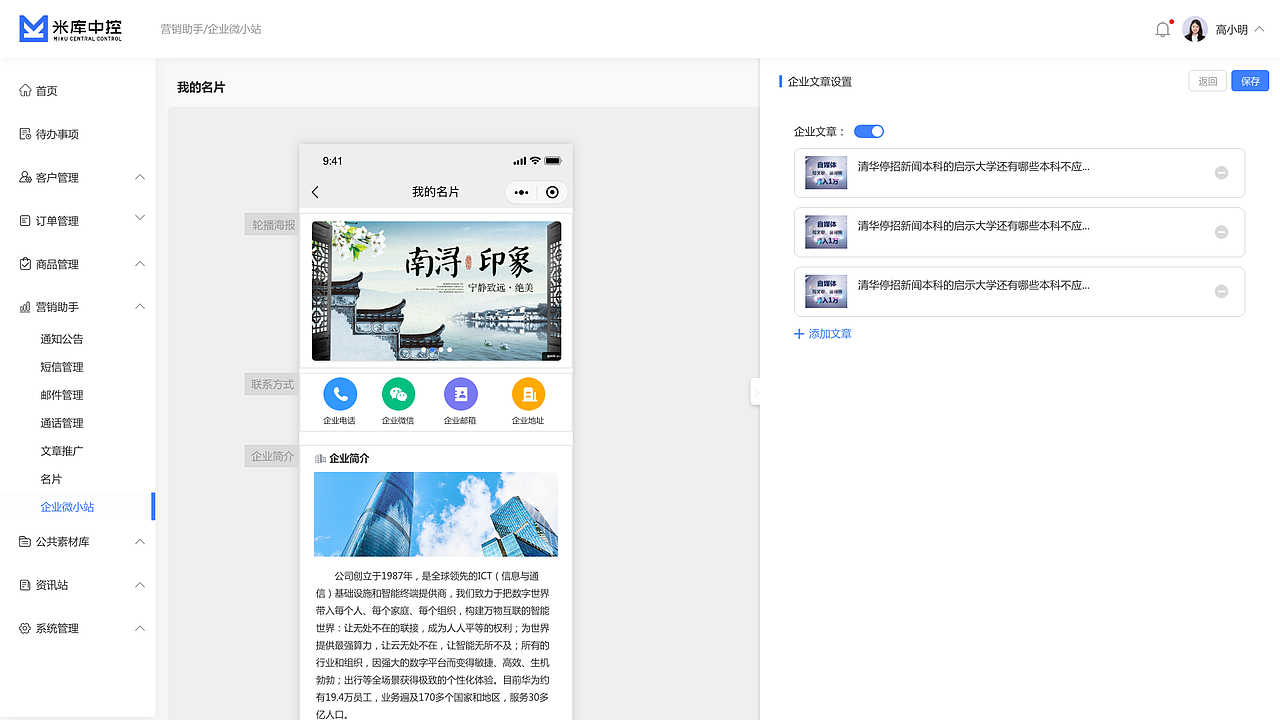Open 通话管理 submenu item

(62, 423)
